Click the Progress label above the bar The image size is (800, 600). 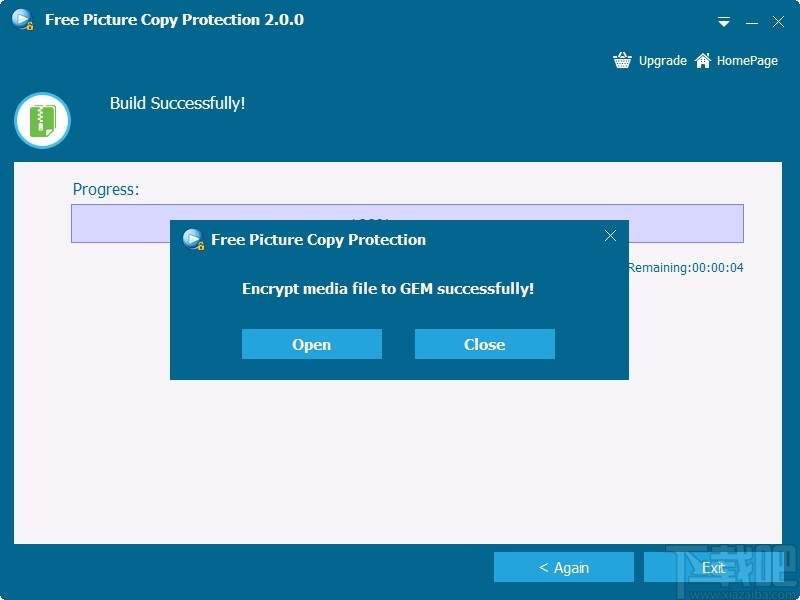coord(106,189)
